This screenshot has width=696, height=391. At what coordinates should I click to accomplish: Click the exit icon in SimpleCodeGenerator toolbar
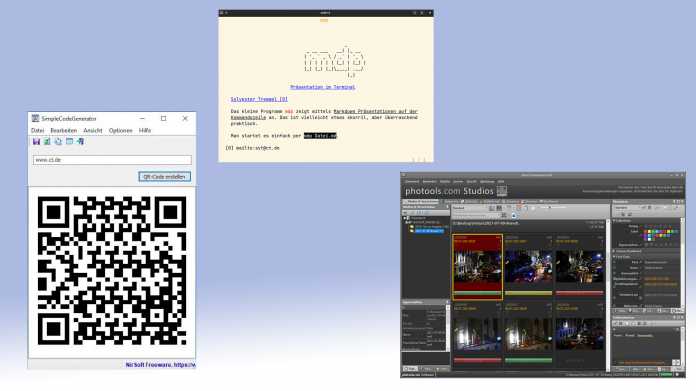pos(80,142)
